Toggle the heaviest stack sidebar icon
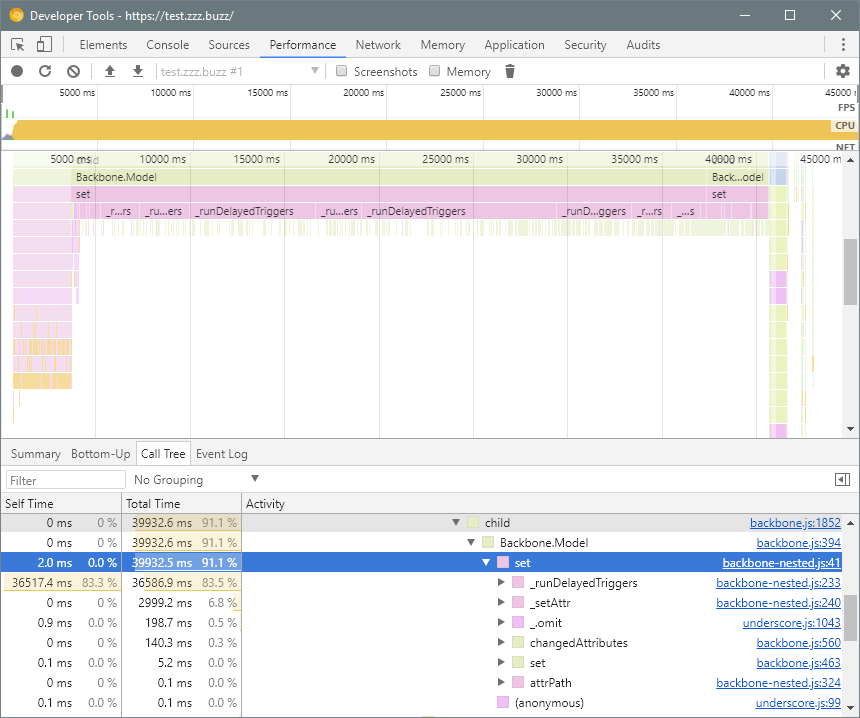The height and width of the screenshot is (718, 860). (x=842, y=480)
